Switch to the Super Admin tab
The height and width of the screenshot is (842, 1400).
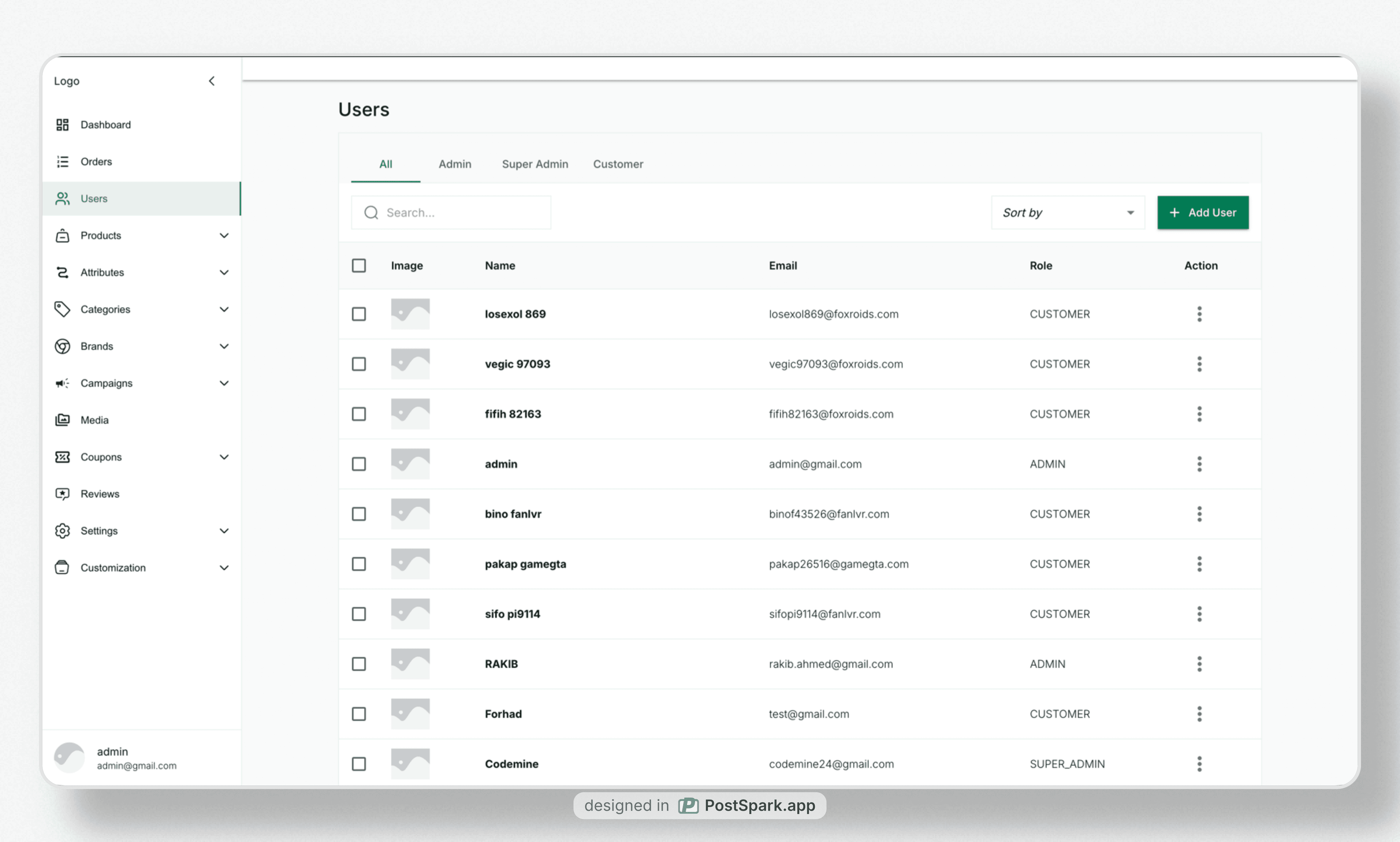click(534, 164)
